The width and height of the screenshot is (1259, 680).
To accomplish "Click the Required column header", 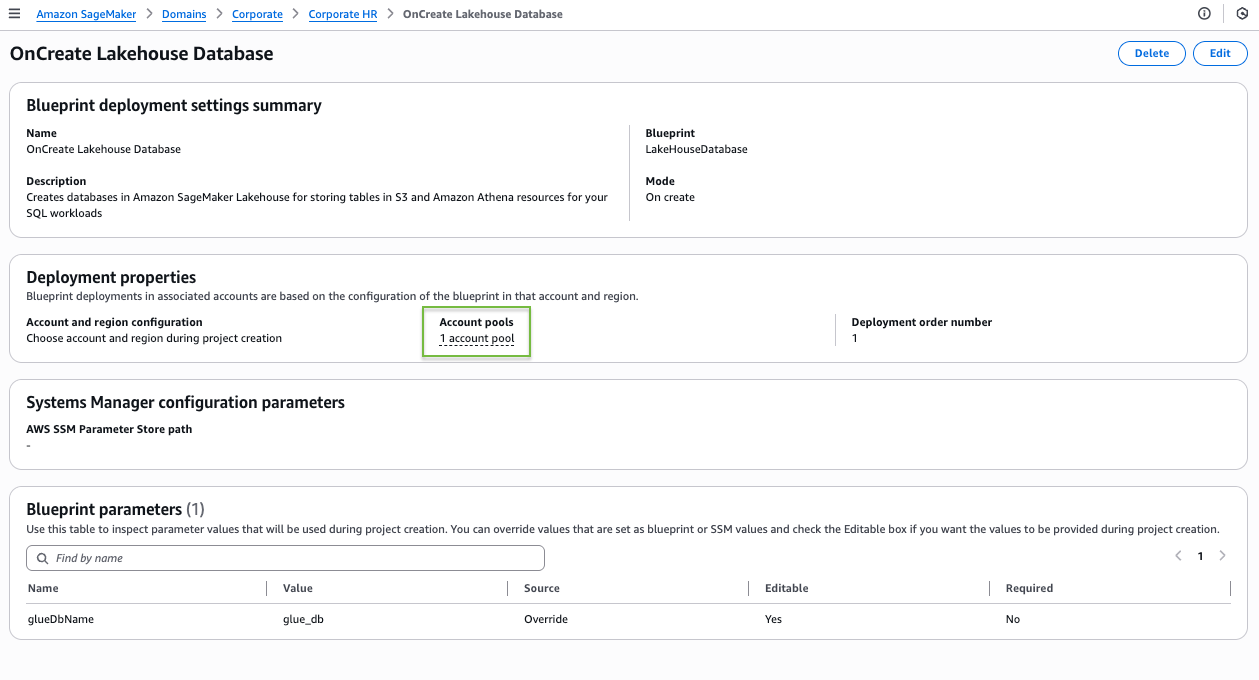I will coord(1030,588).
